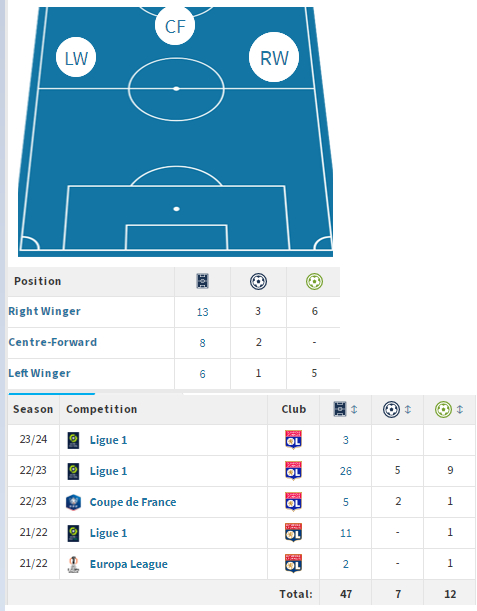Screen dimensions: 477x611
Task: Open Coupe de France competition link
Action: click(x=133, y=502)
